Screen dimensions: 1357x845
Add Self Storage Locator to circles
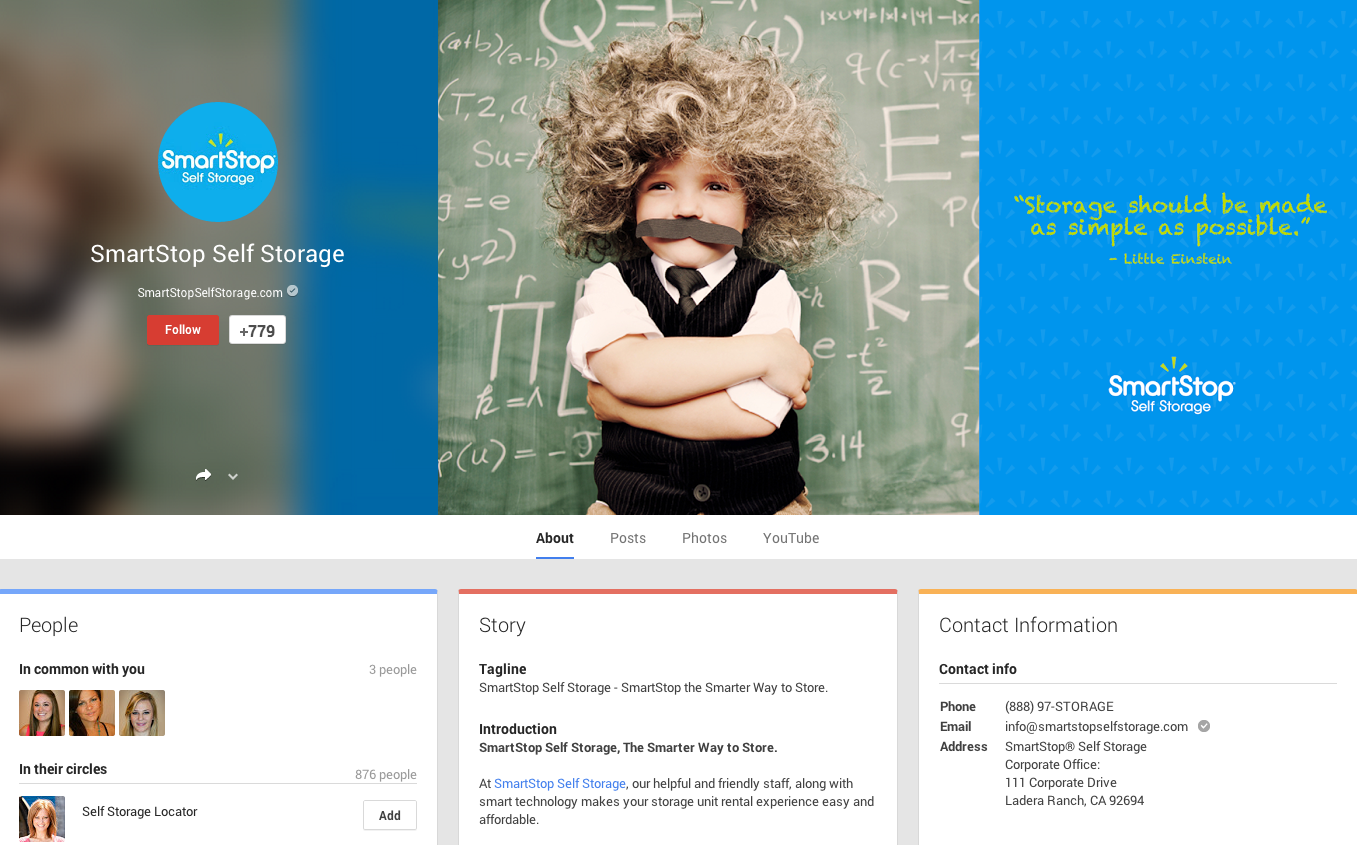(x=389, y=815)
